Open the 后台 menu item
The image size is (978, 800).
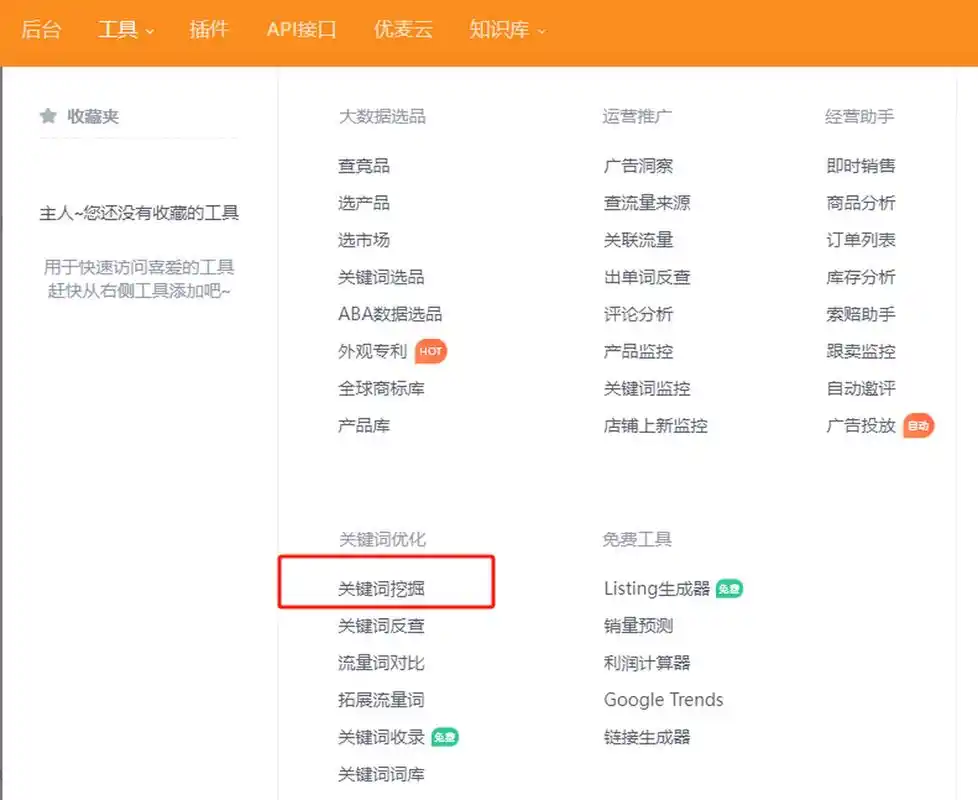point(42,30)
